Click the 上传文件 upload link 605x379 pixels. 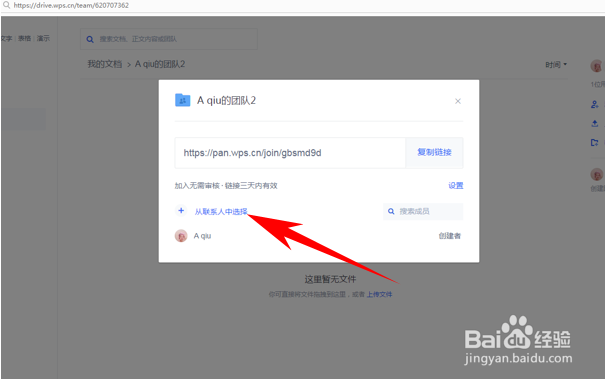[x=379, y=294]
